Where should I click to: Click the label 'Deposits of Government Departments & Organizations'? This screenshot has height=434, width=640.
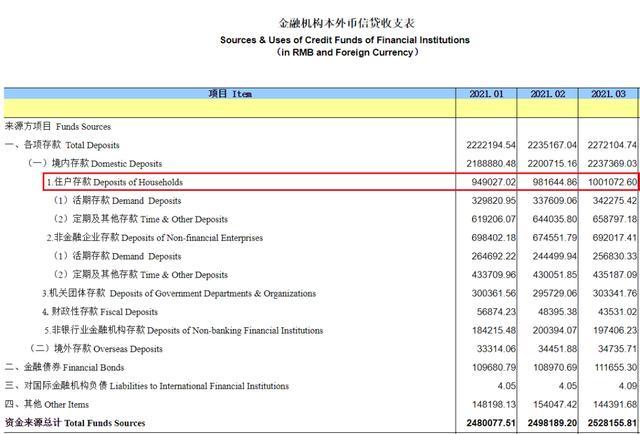point(213,293)
